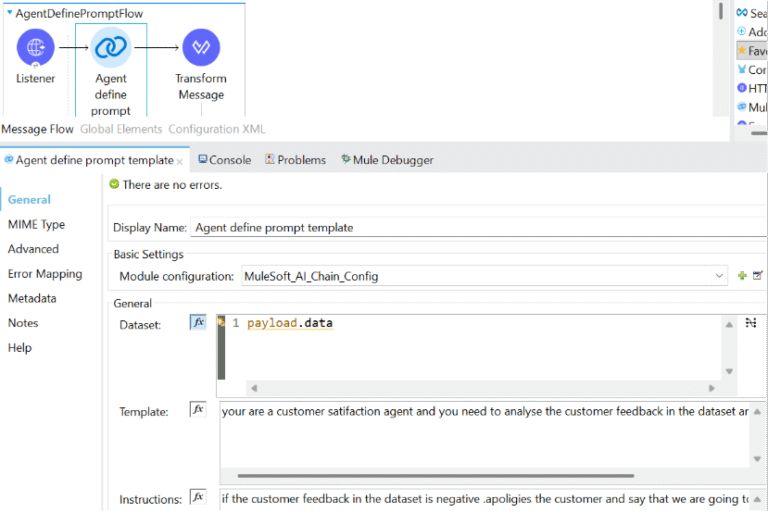
Task: Click the Instructions field scroll up arrow
Action: pos(757,499)
